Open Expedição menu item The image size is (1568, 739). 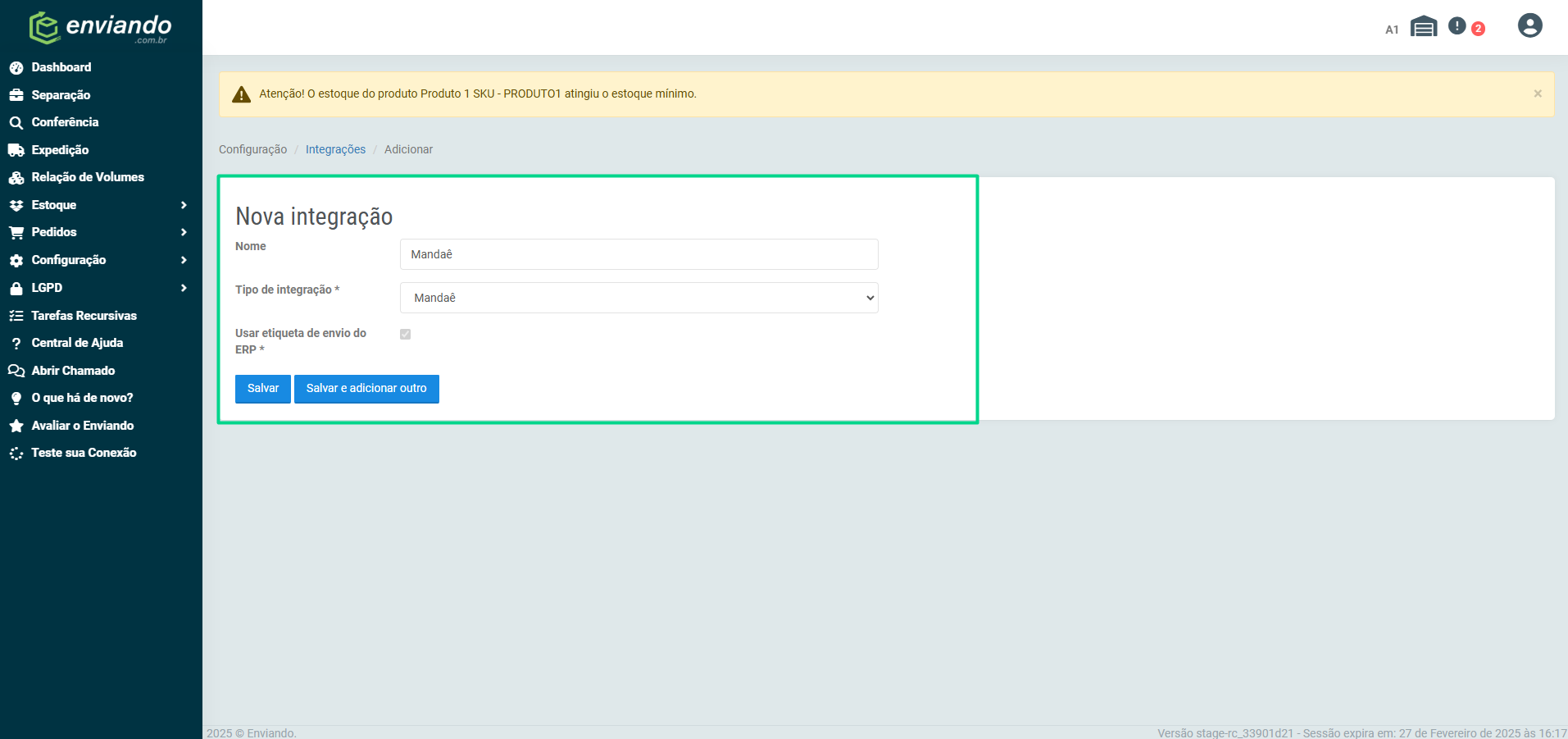(60, 150)
